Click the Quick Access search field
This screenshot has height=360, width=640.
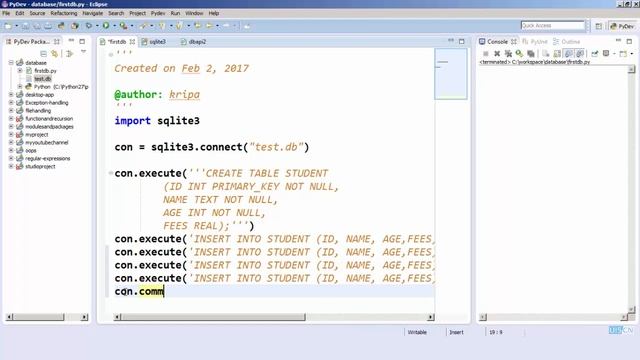tap(553, 25)
